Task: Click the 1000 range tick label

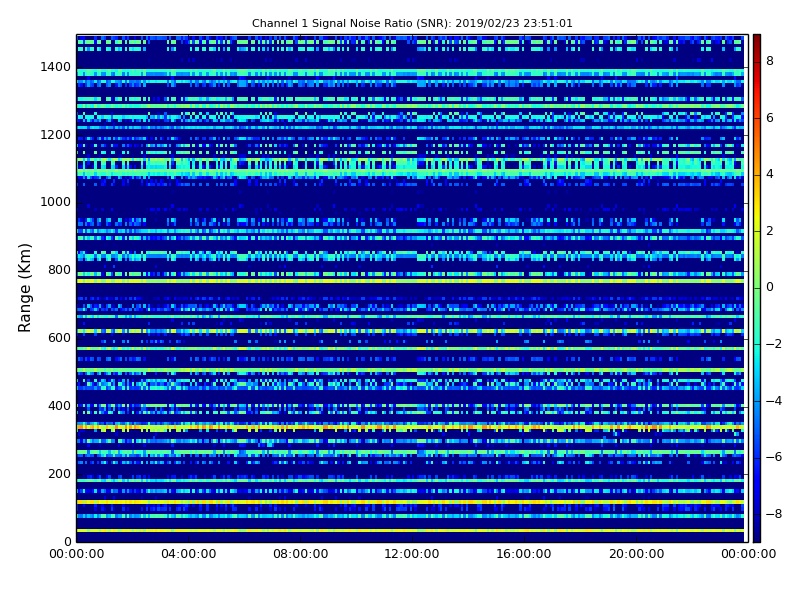Action: coord(56,202)
